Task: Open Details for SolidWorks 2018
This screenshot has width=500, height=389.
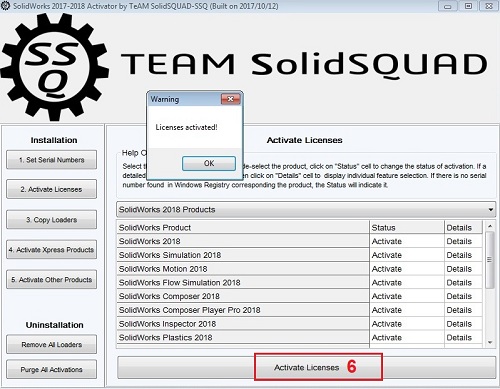Action: coord(463,241)
